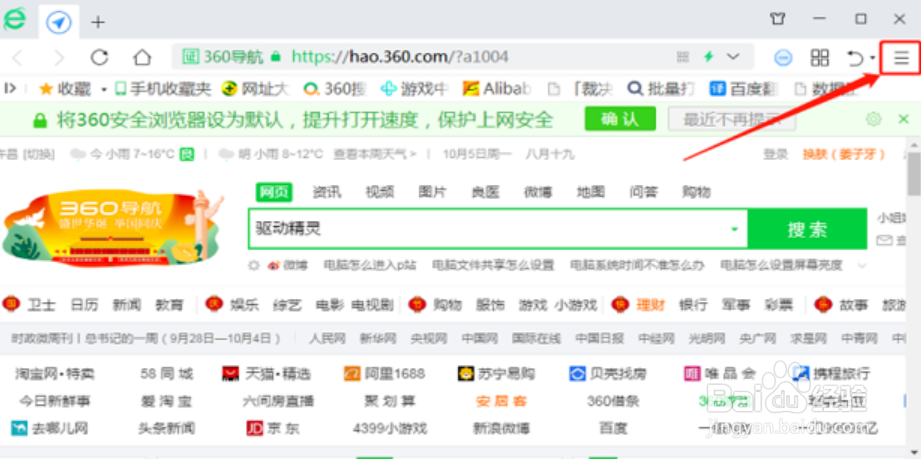Open the 百度翻 bookmark
The image size is (921, 459).
tap(744, 89)
